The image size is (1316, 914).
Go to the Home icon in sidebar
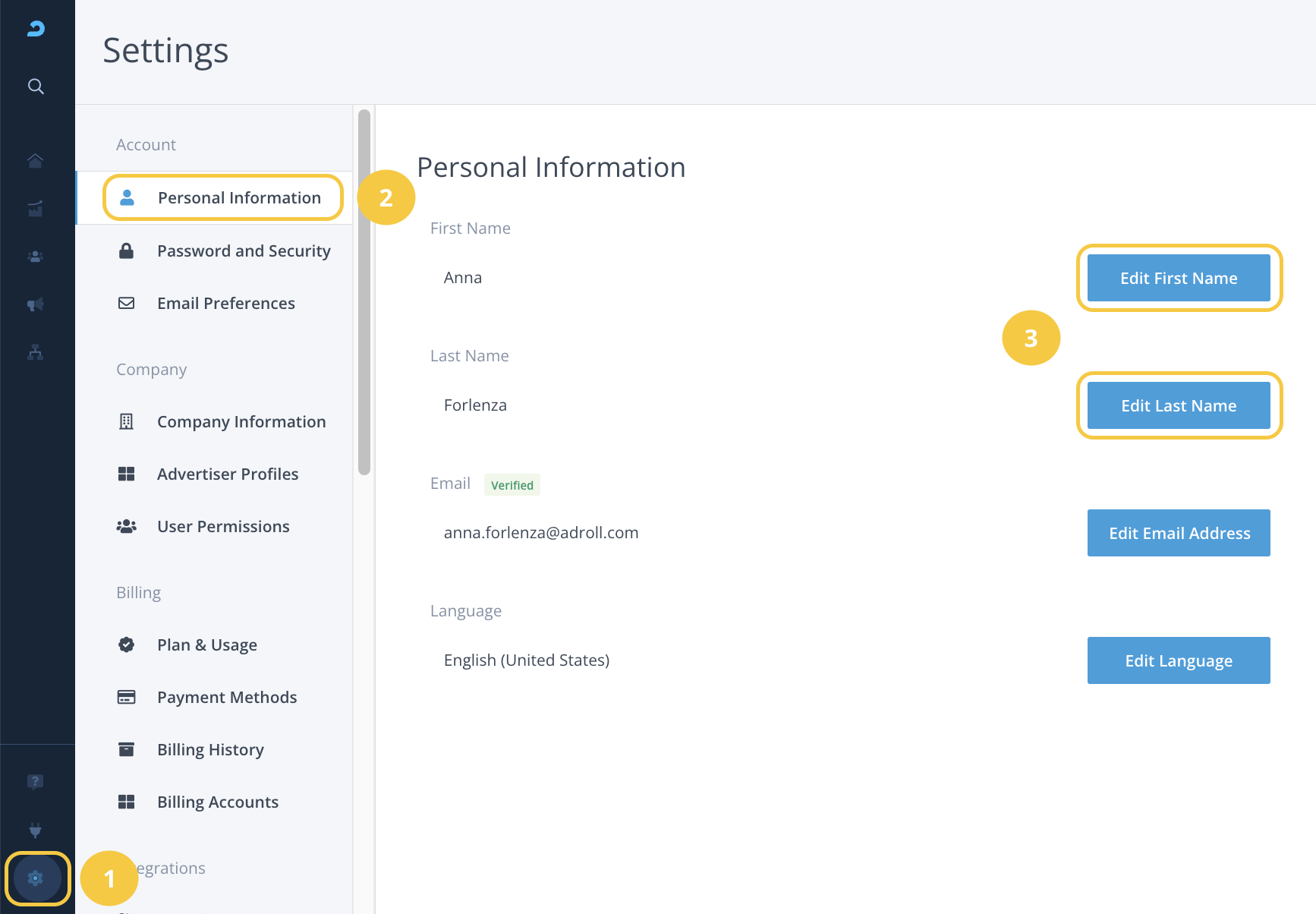[36, 160]
